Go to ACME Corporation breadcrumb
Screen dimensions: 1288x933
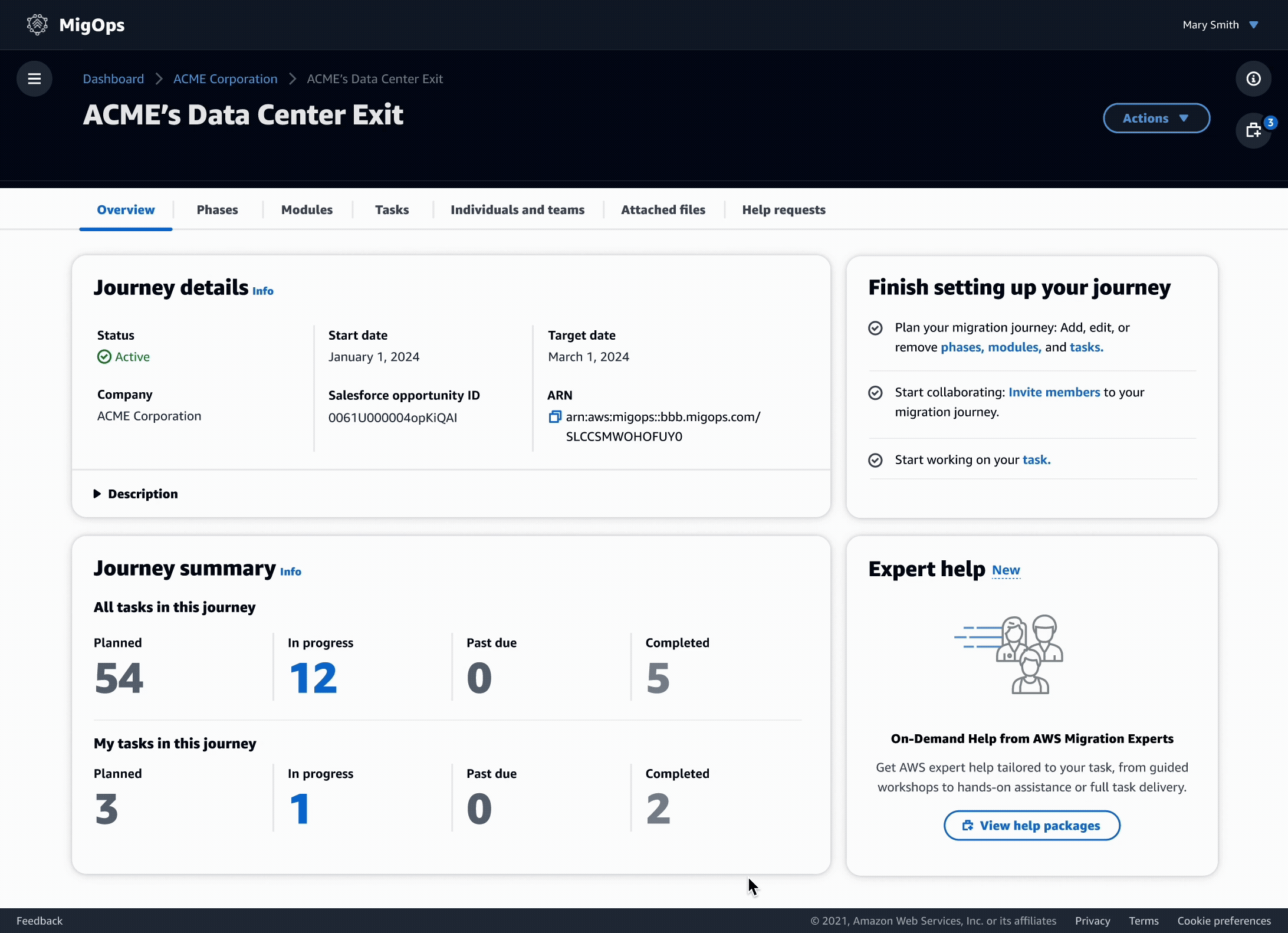click(225, 79)
